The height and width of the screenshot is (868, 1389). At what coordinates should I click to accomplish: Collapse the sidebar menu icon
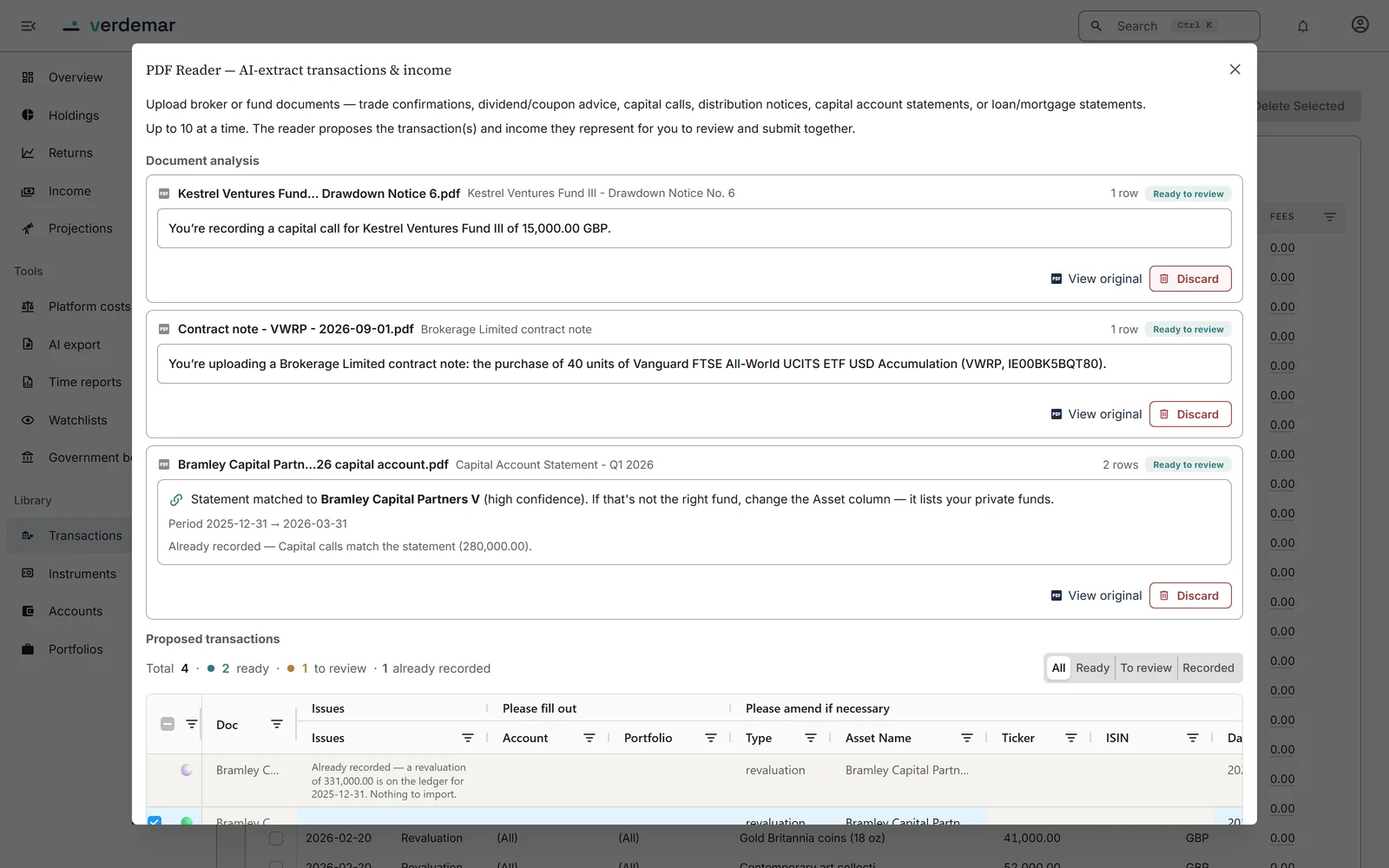(x=29, y=26)
